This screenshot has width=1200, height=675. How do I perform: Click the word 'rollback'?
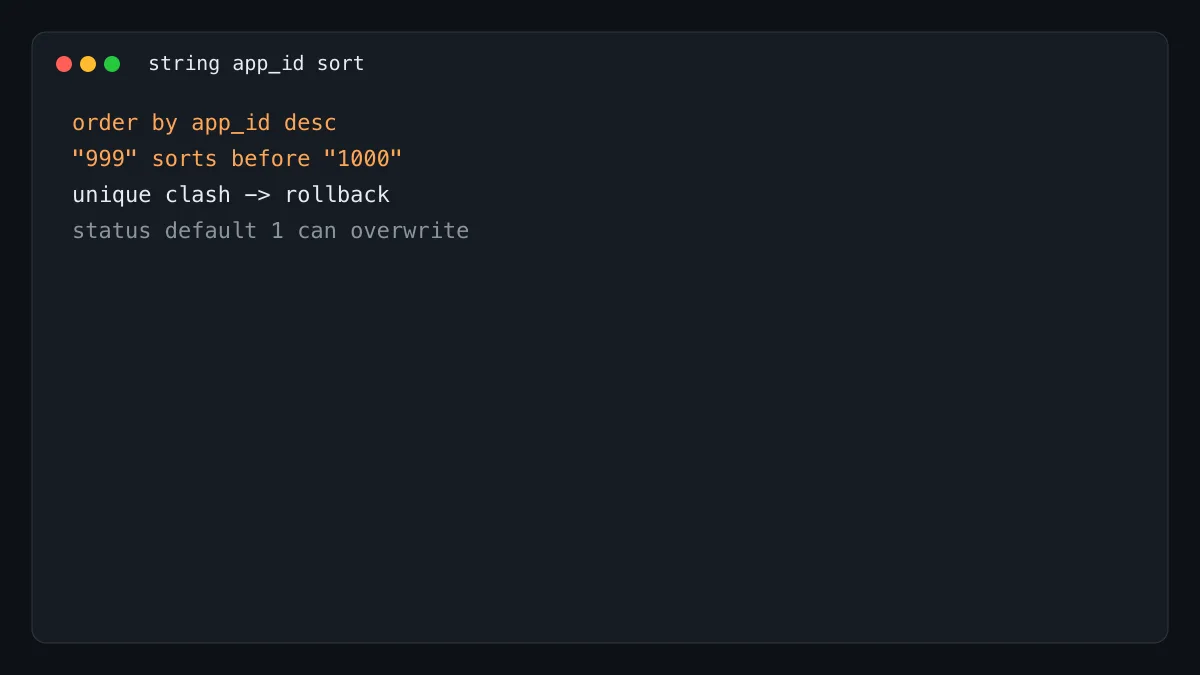(337, 195)
